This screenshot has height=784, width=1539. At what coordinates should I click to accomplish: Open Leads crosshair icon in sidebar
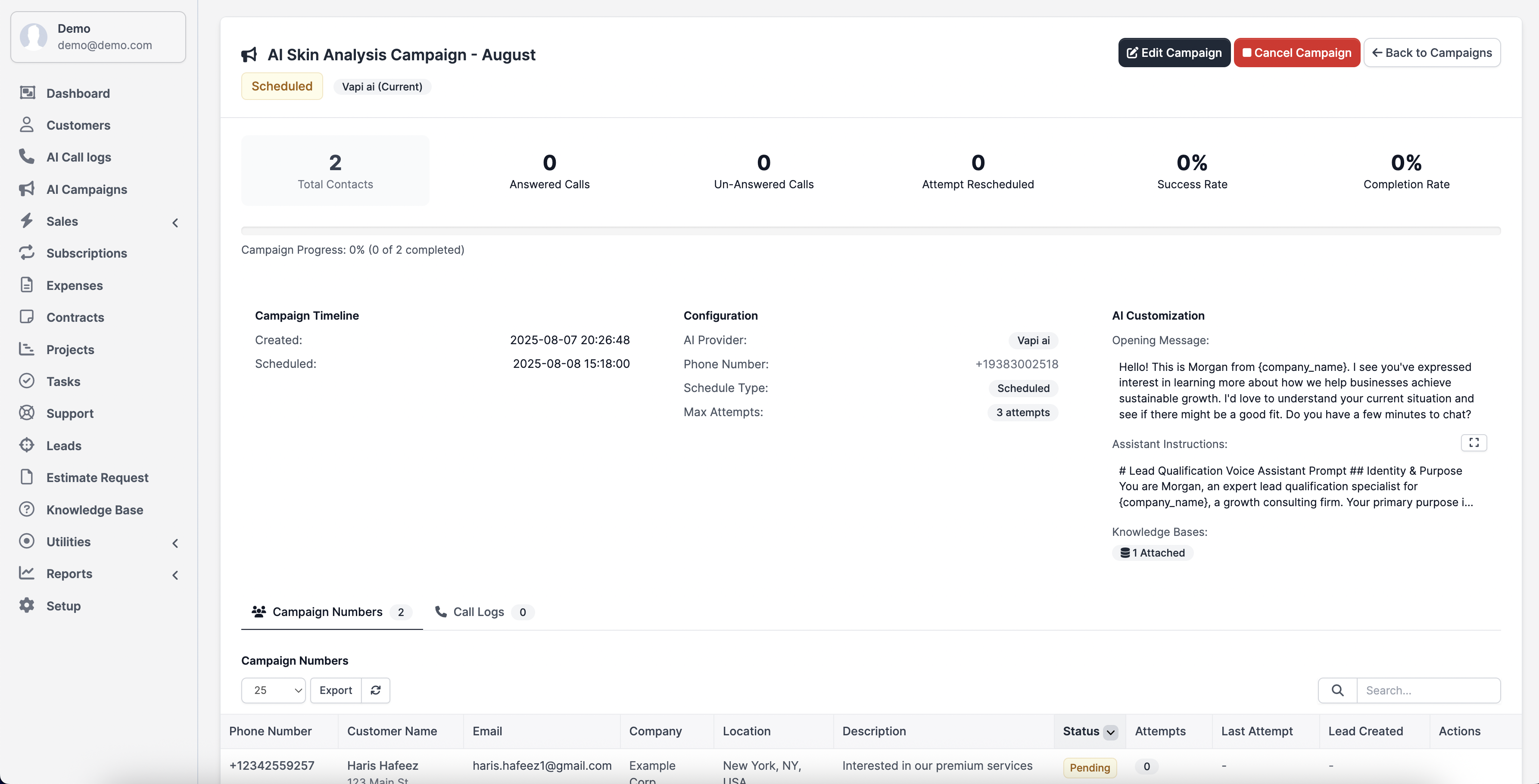coord(26,445)
